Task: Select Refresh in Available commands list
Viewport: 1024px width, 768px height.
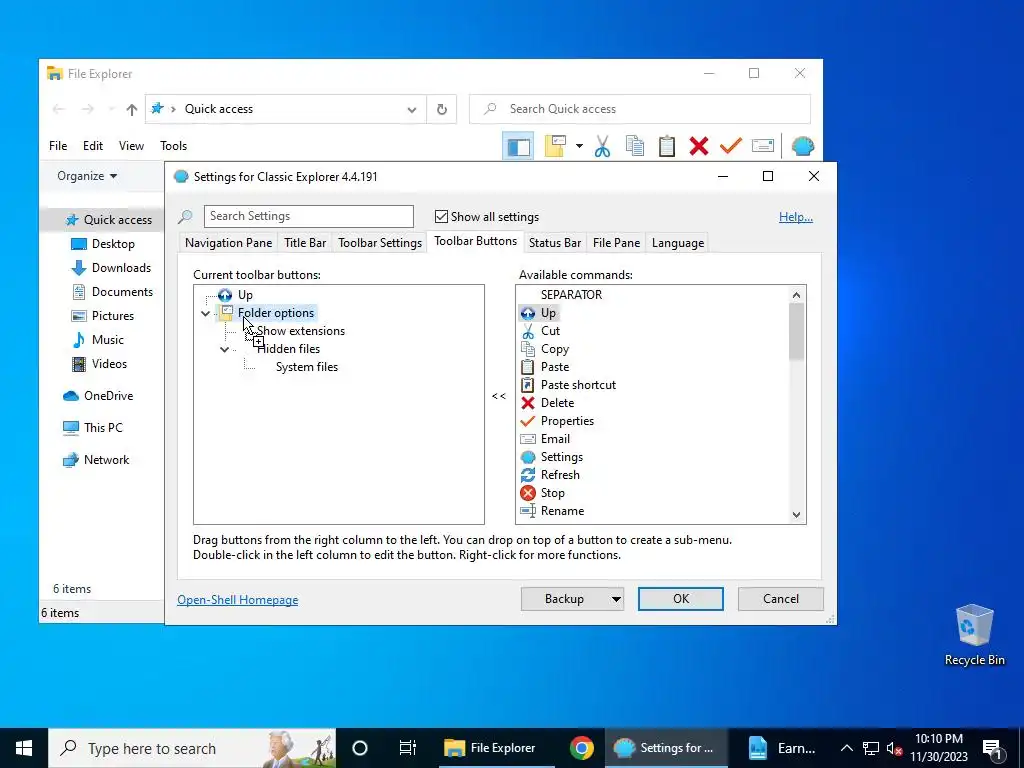Action: click(560, 475)
